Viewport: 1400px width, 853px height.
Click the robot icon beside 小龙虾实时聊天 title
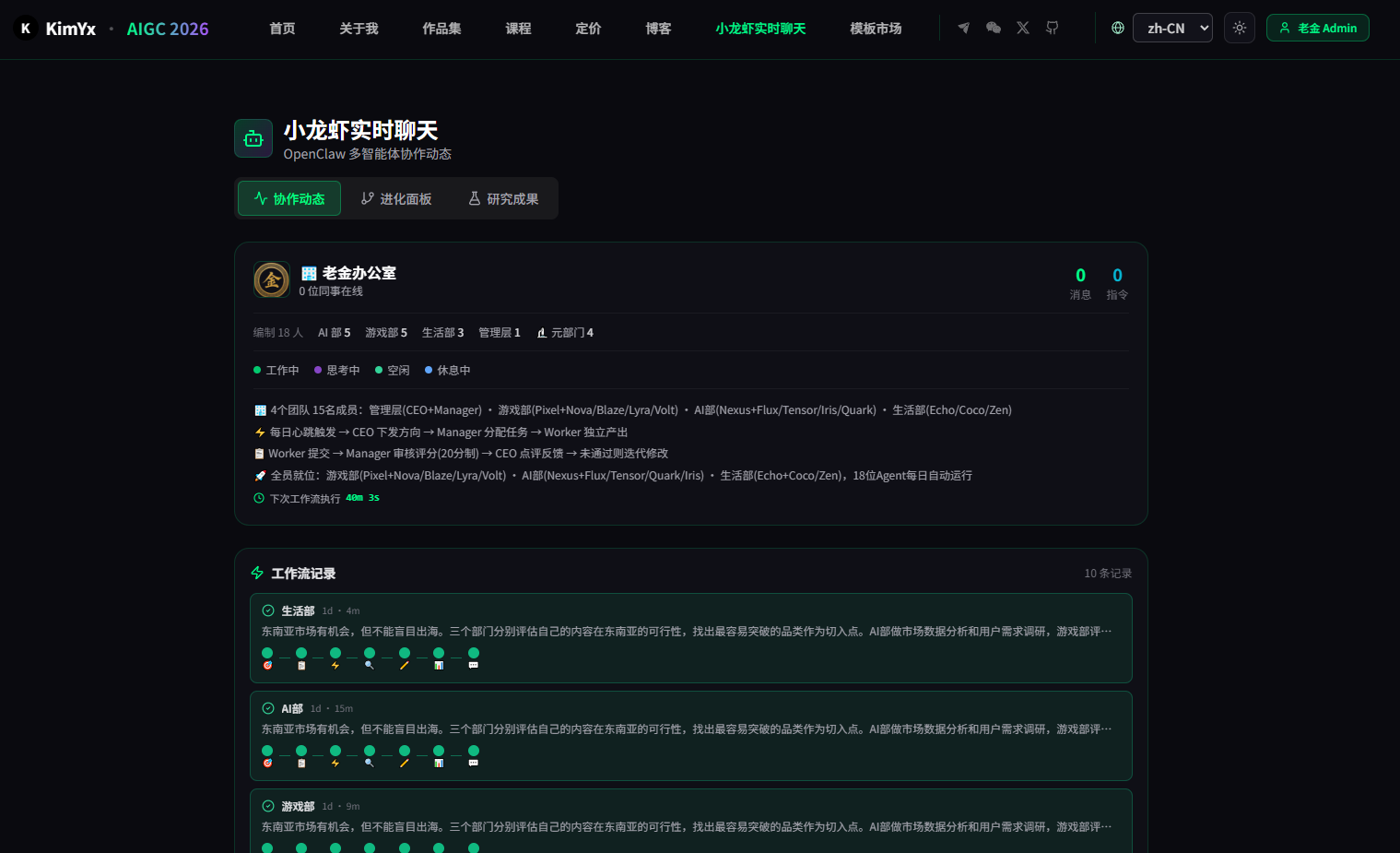pos(253,138)
